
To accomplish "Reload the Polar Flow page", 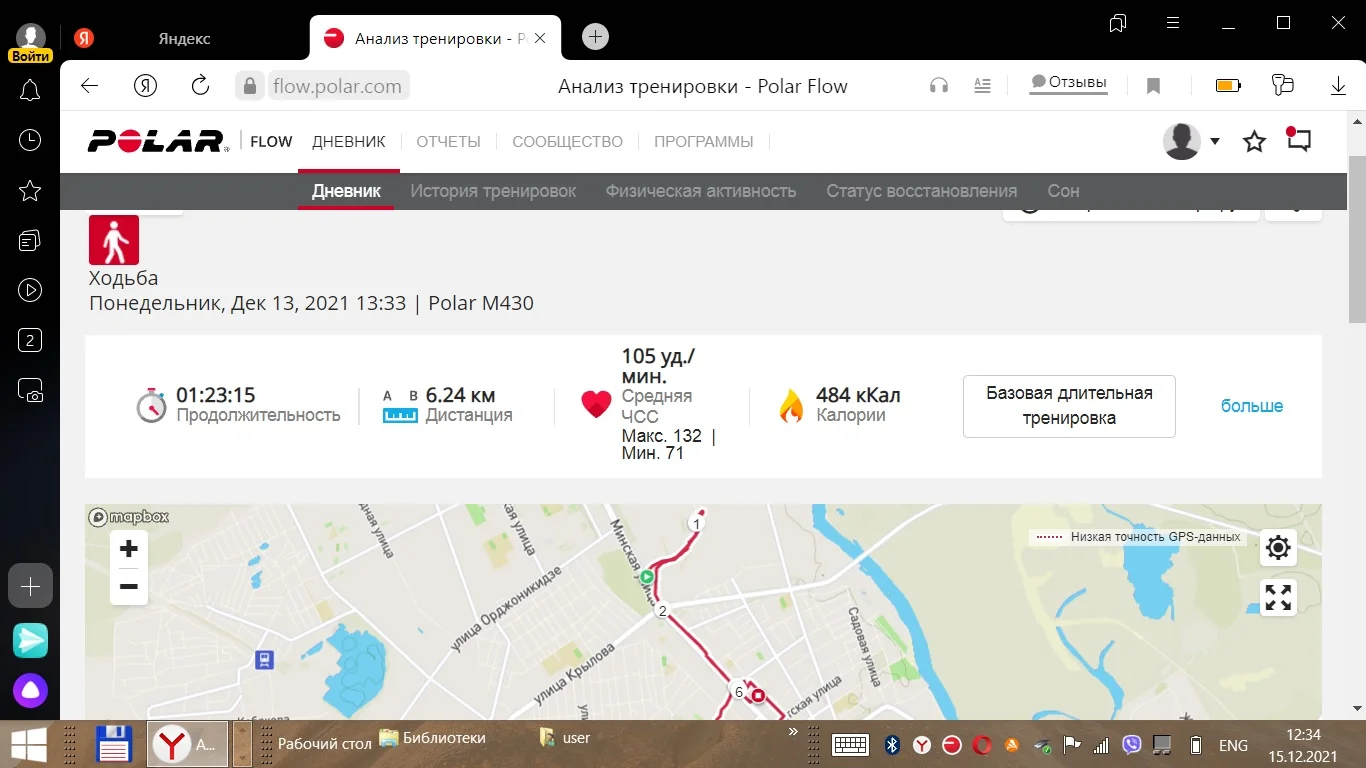I will 200,86.
